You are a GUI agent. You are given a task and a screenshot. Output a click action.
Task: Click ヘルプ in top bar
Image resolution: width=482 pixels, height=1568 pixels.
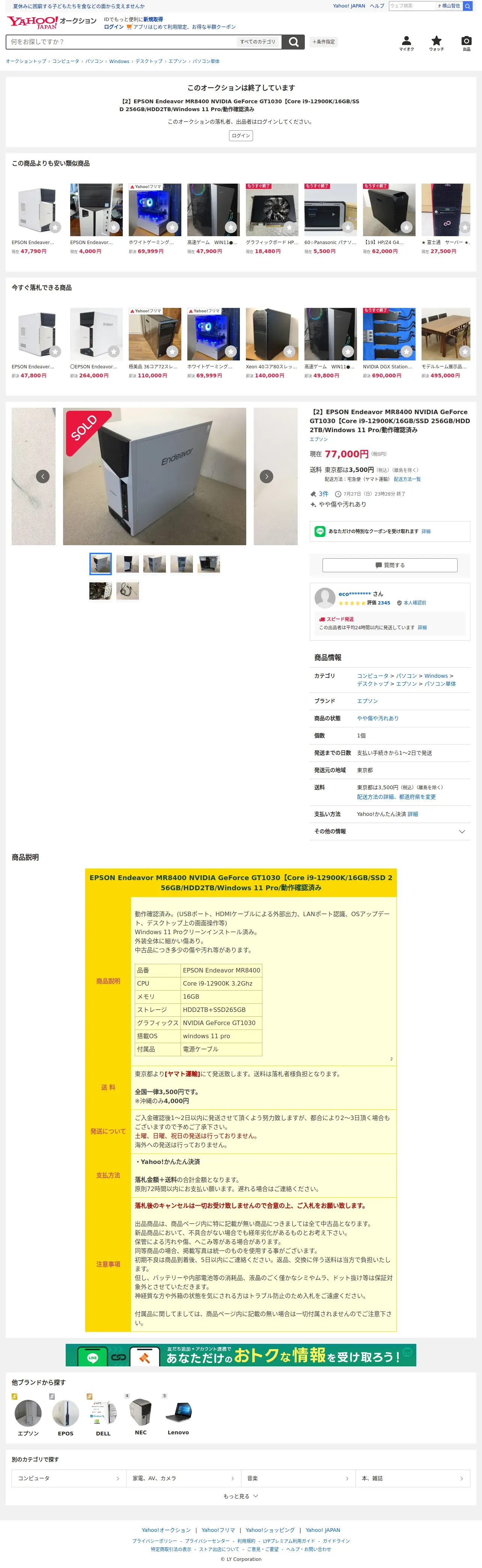point(377,6)
